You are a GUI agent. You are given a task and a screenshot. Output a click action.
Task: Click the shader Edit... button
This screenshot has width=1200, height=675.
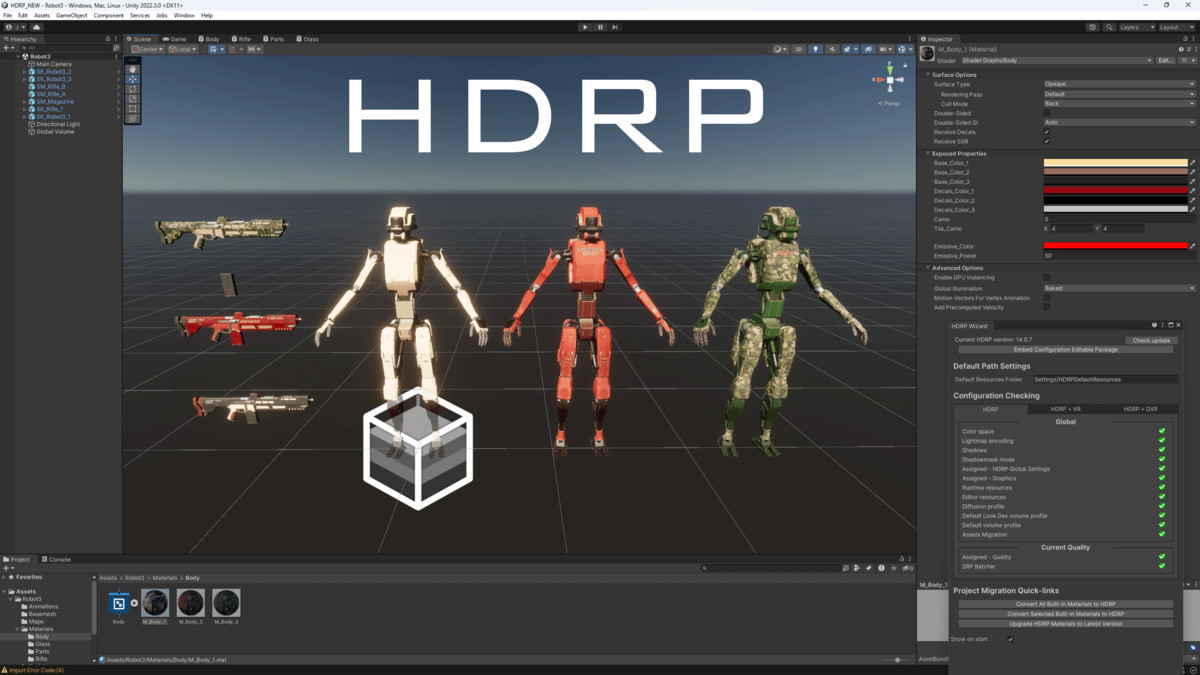coord(1165,60)
